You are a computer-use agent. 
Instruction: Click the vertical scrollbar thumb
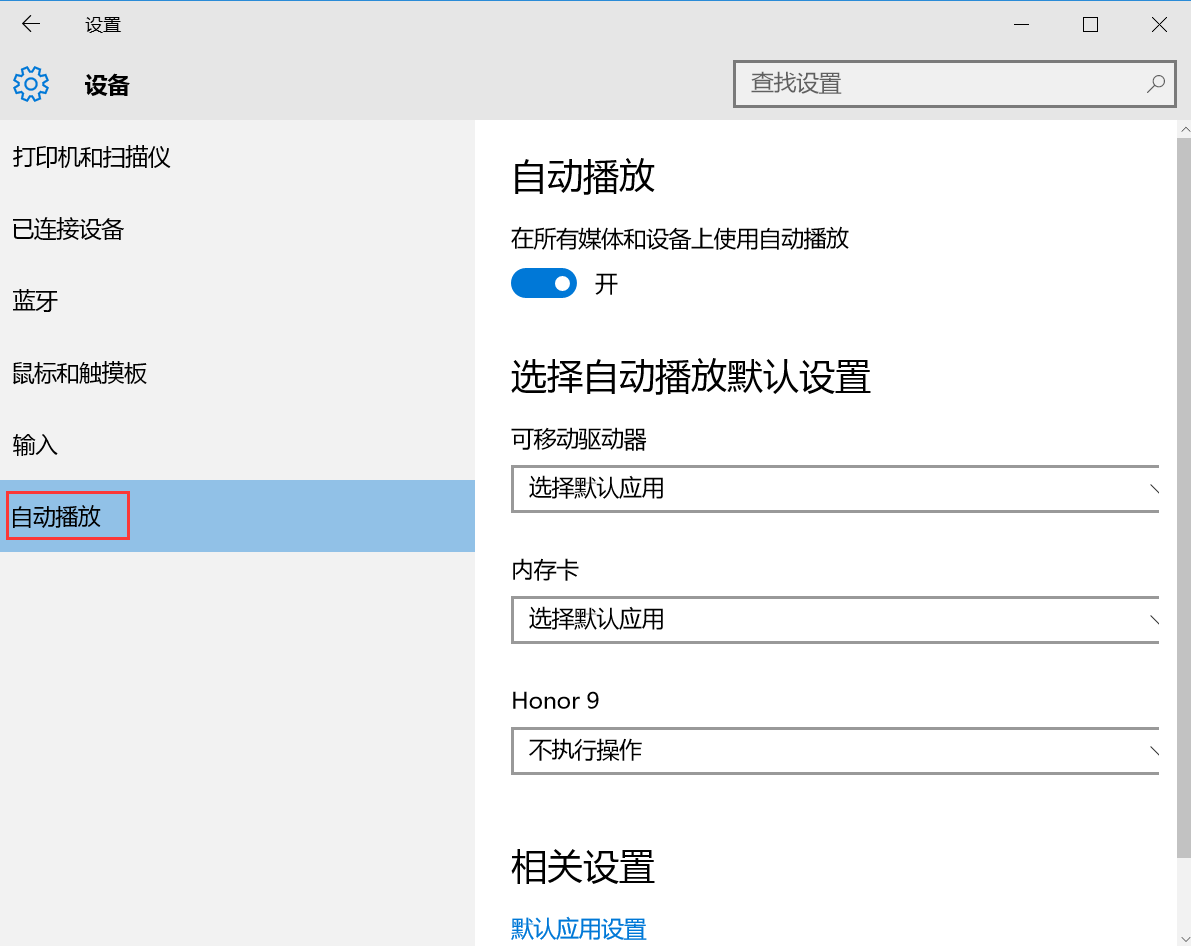(1183, 500)
